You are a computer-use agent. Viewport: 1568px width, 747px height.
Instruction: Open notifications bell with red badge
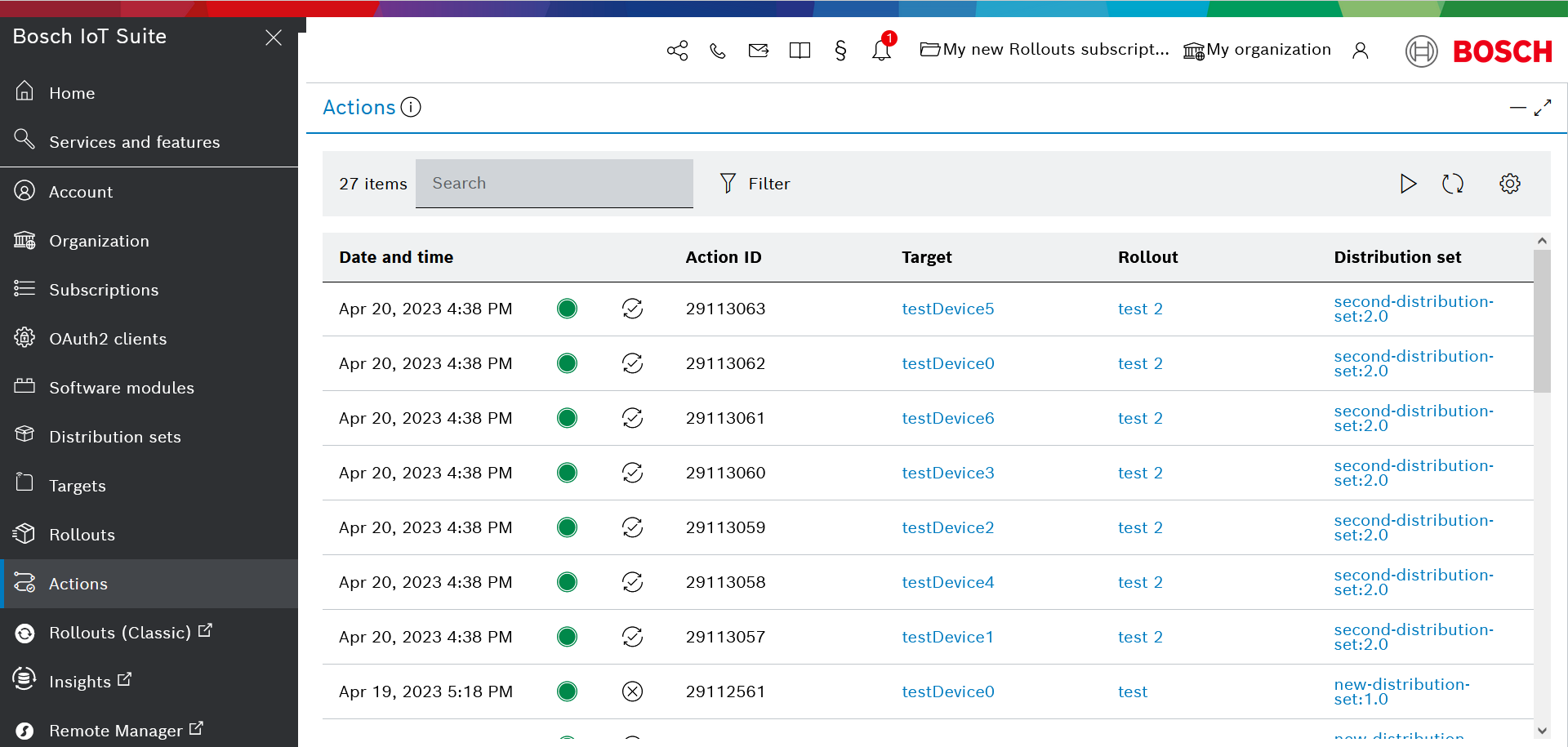tap(882, 50)
